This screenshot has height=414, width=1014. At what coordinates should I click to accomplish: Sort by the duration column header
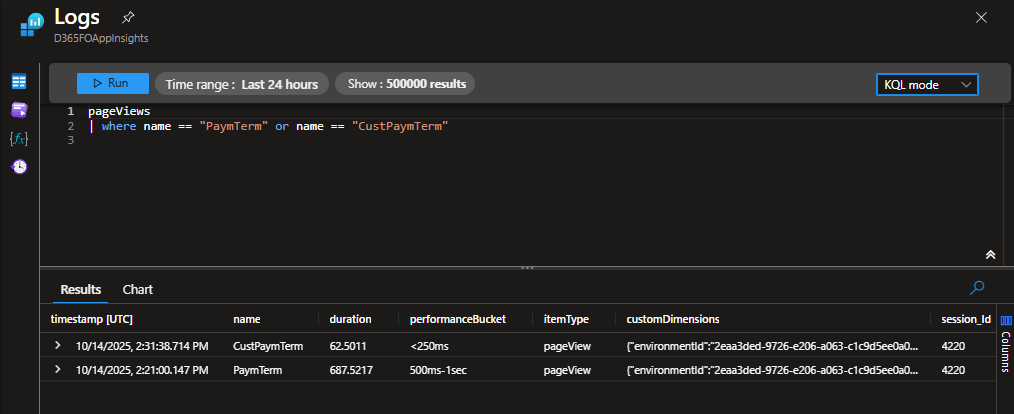pos(351,319)
